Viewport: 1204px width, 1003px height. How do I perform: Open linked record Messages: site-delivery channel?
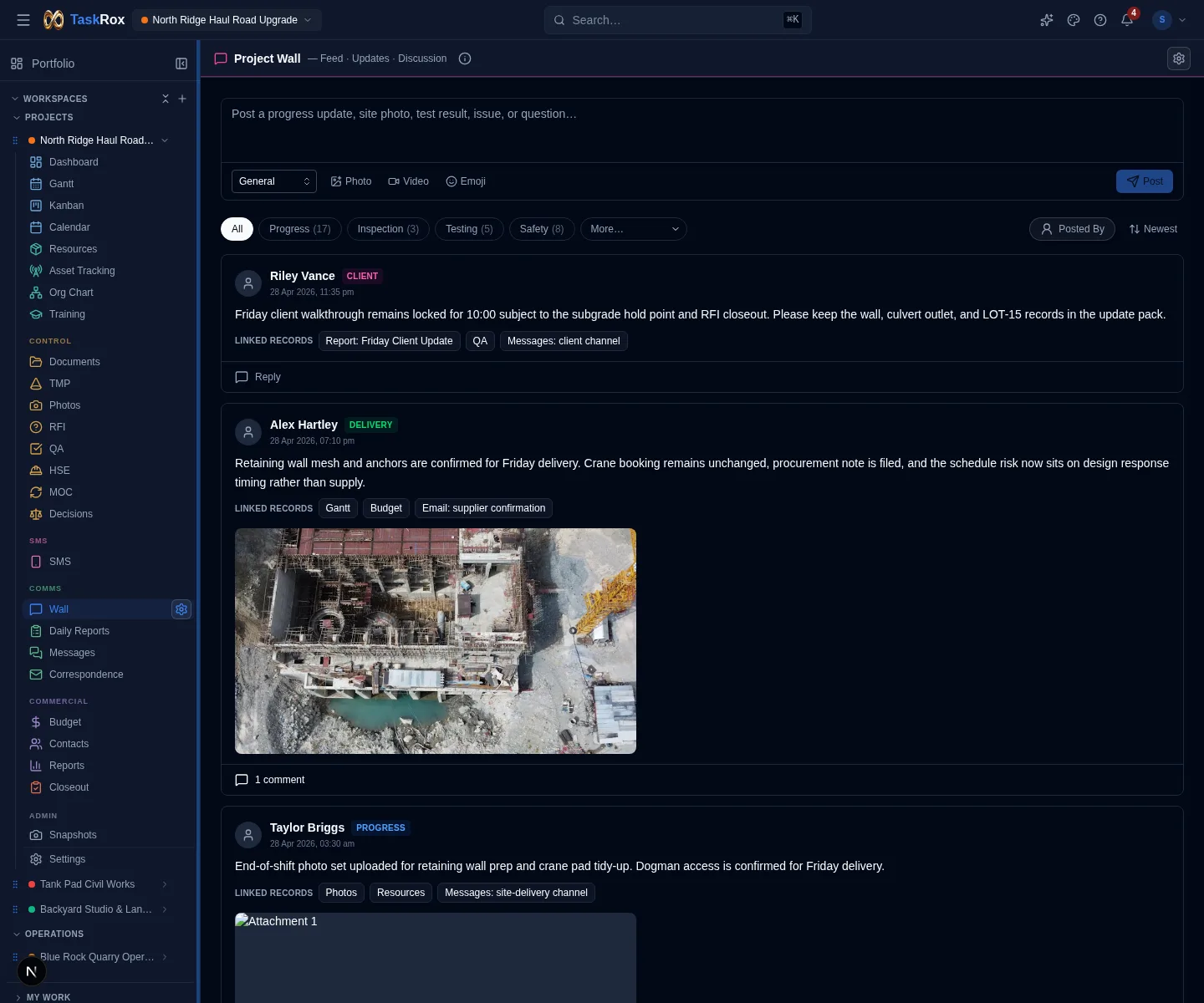(x=516, y=893)
